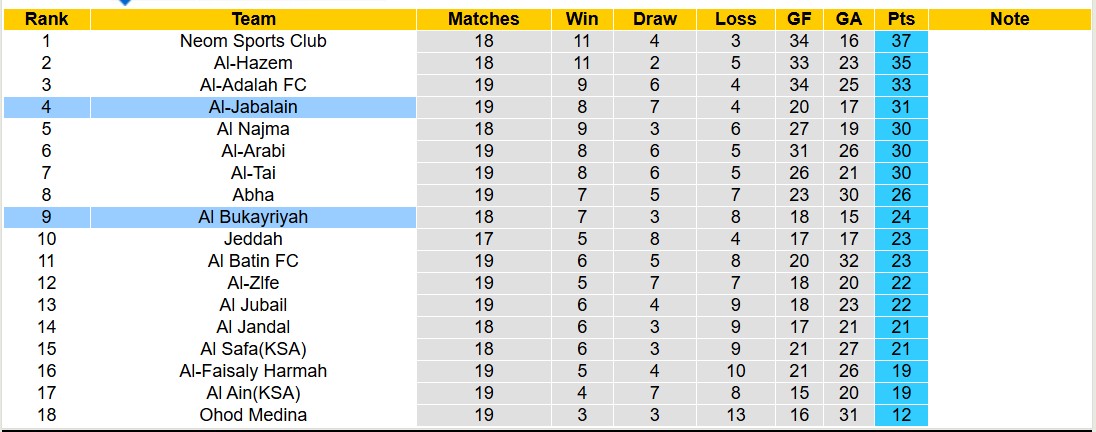Click the Pts column header
This screenshot has width=1096, height=432.
901,19
